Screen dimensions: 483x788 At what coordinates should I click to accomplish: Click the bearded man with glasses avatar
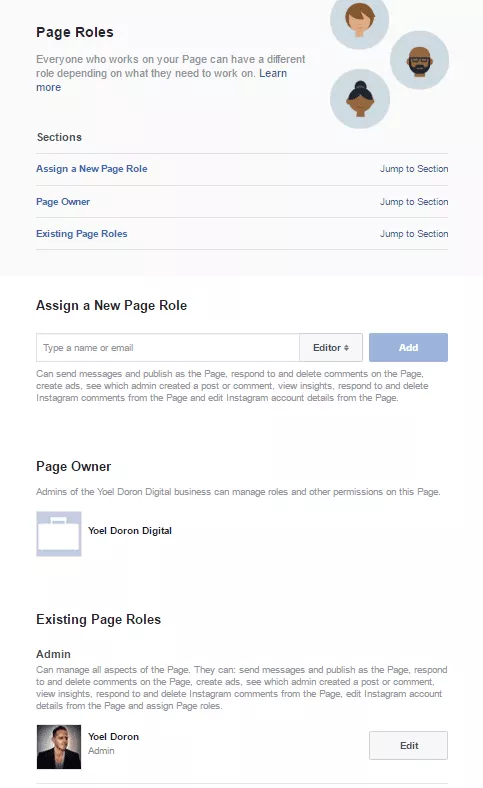[x=419, y=60]
